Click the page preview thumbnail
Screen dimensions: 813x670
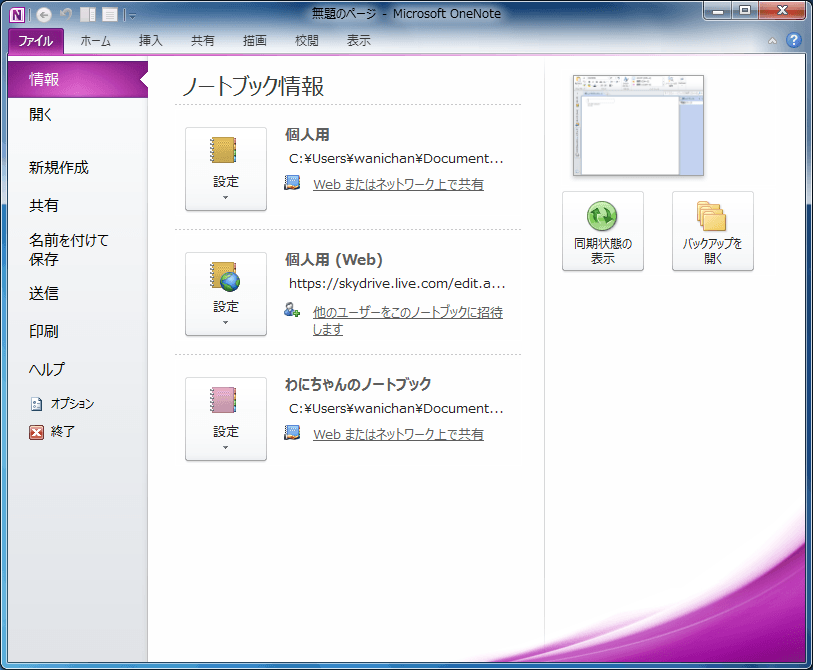pos(638,125)
